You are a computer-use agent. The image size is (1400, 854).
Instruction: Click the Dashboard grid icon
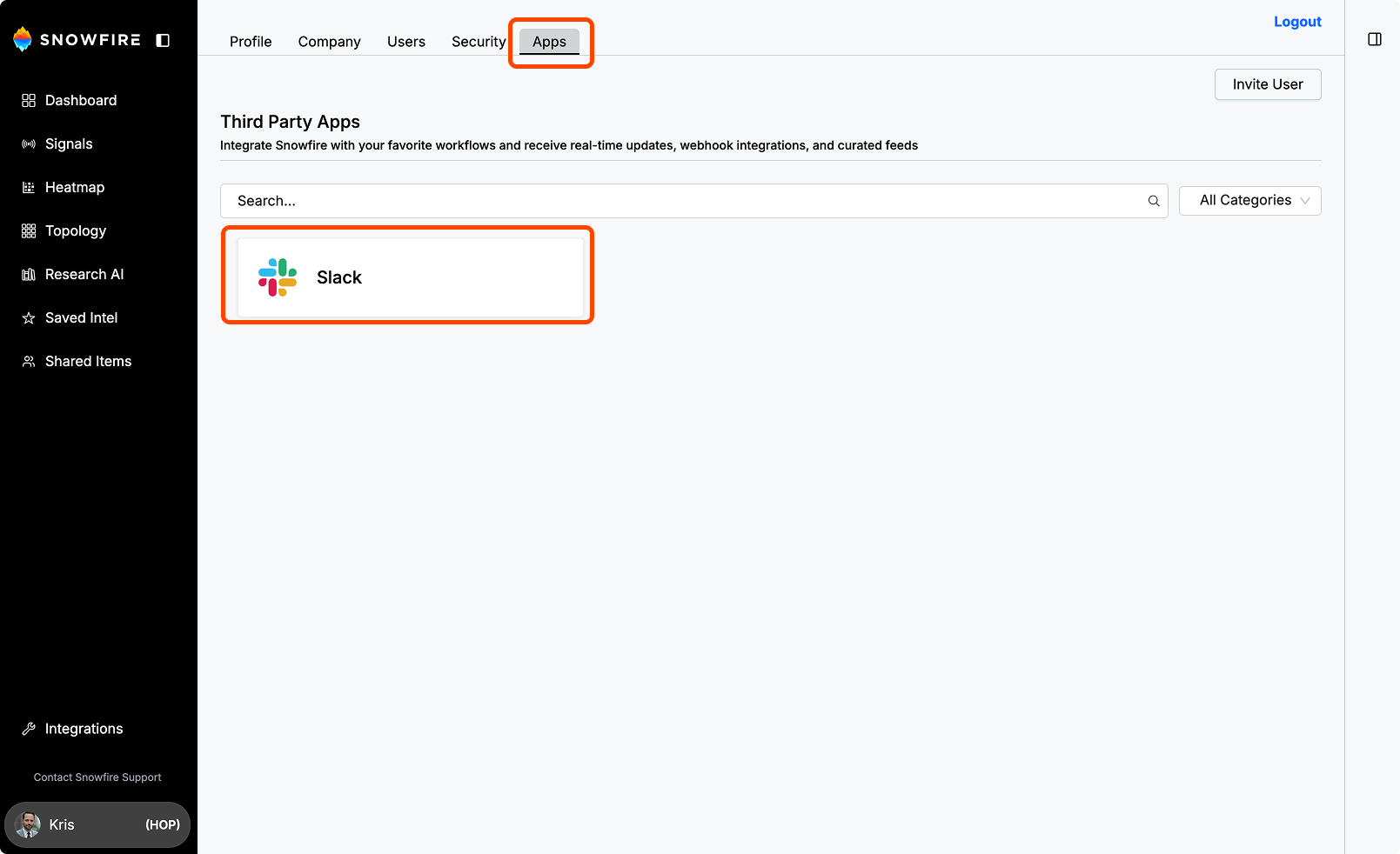29,101
